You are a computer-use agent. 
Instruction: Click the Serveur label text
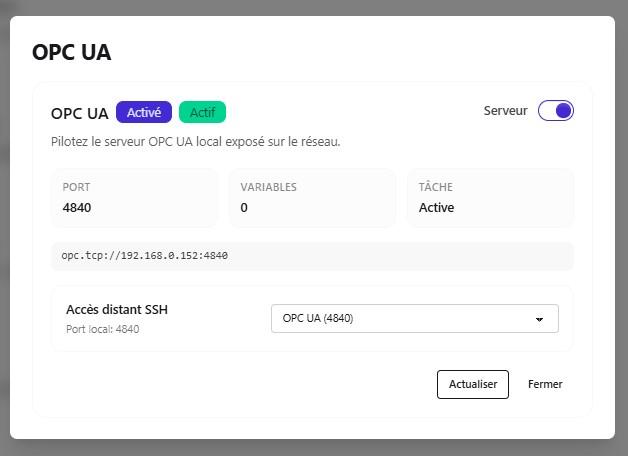[505, 110]
